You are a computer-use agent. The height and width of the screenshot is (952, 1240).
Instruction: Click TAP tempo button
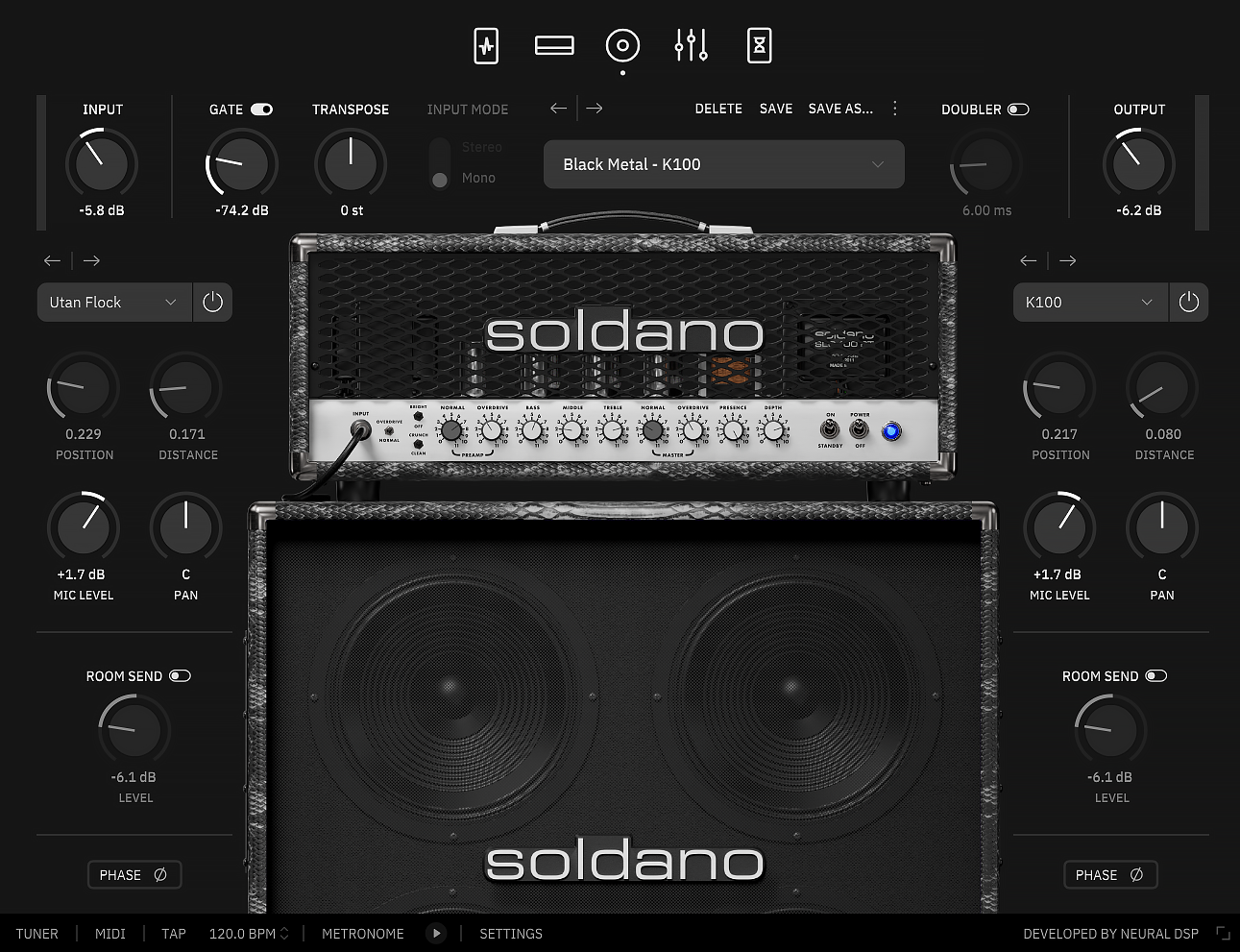click(x=174, y=934)
